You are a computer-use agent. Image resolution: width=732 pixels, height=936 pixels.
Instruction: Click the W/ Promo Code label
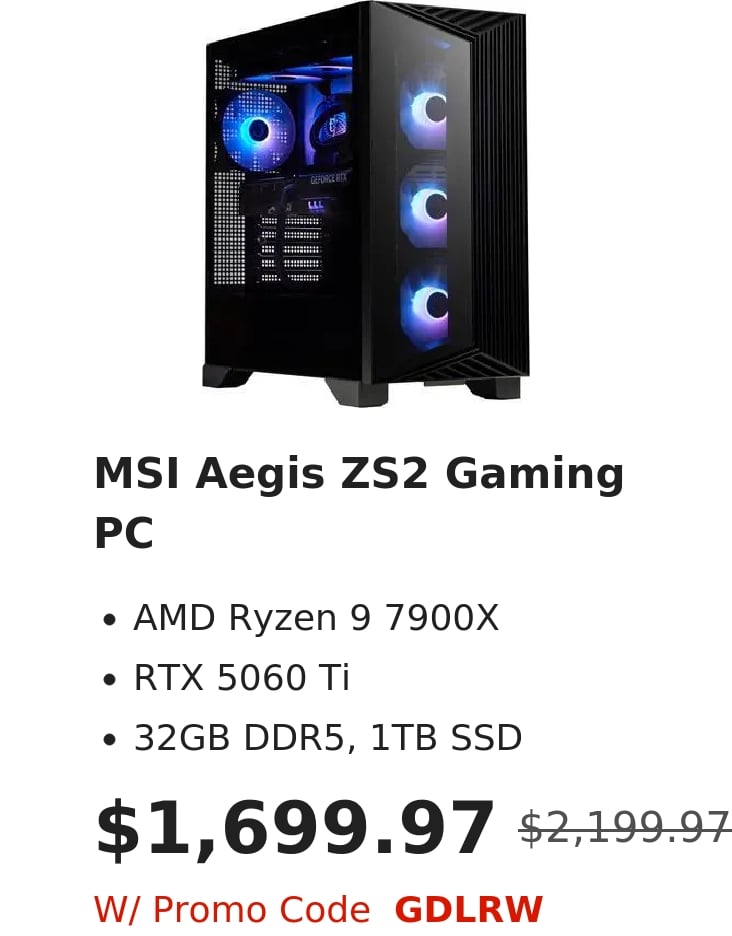pos(232,910)
